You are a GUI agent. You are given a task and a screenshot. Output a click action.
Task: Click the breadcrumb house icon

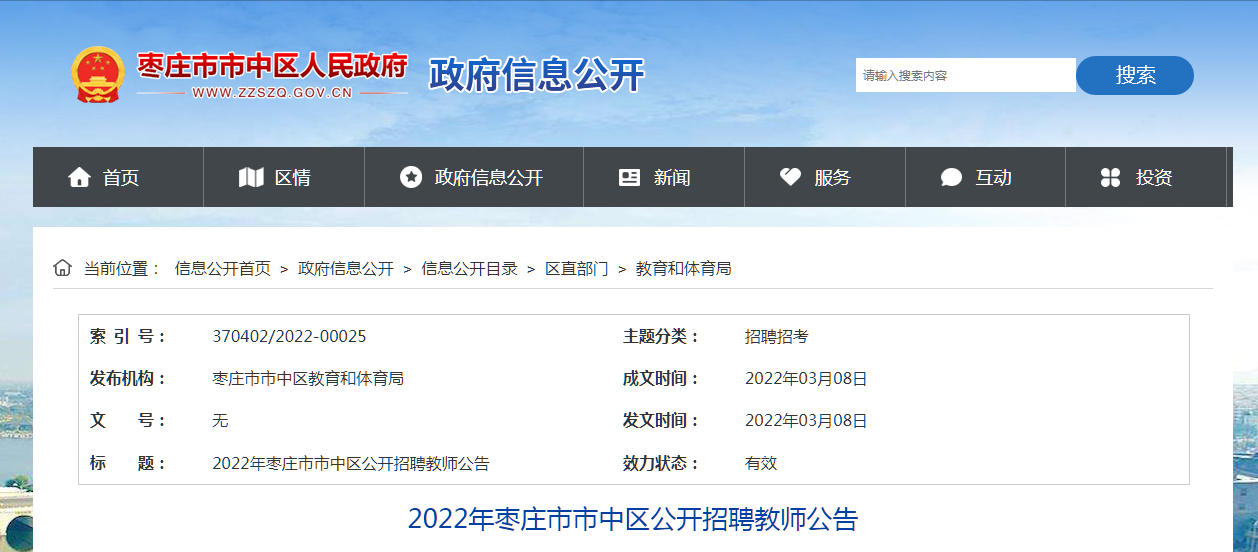63,268
